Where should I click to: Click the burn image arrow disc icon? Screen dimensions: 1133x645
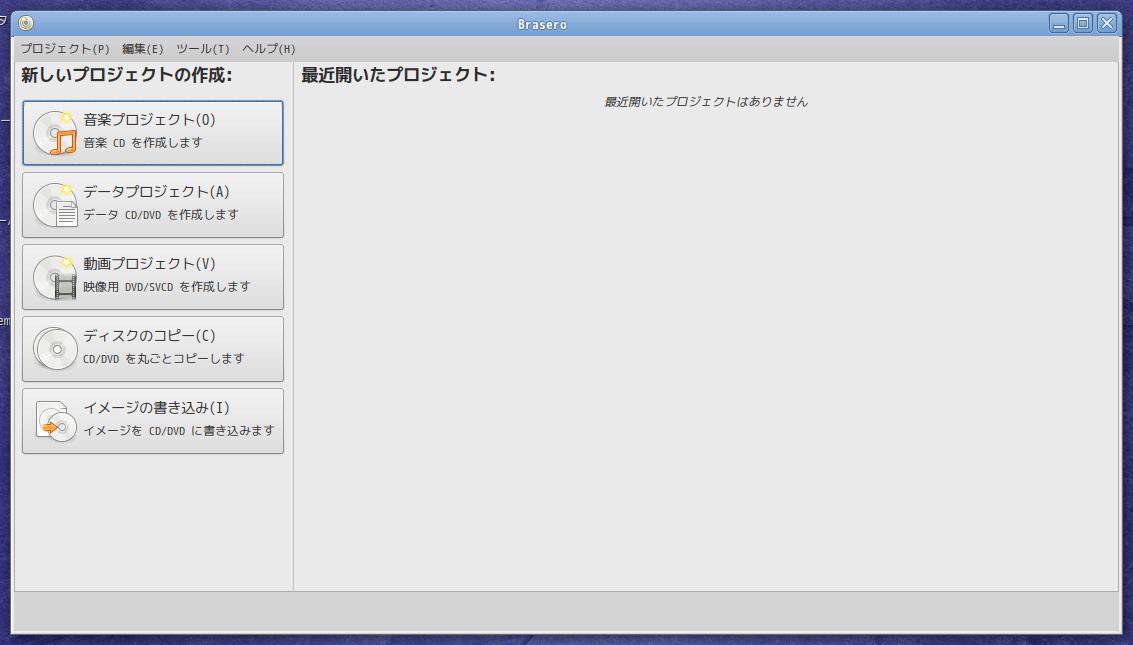pyautogui.click(x=55, y=421)
